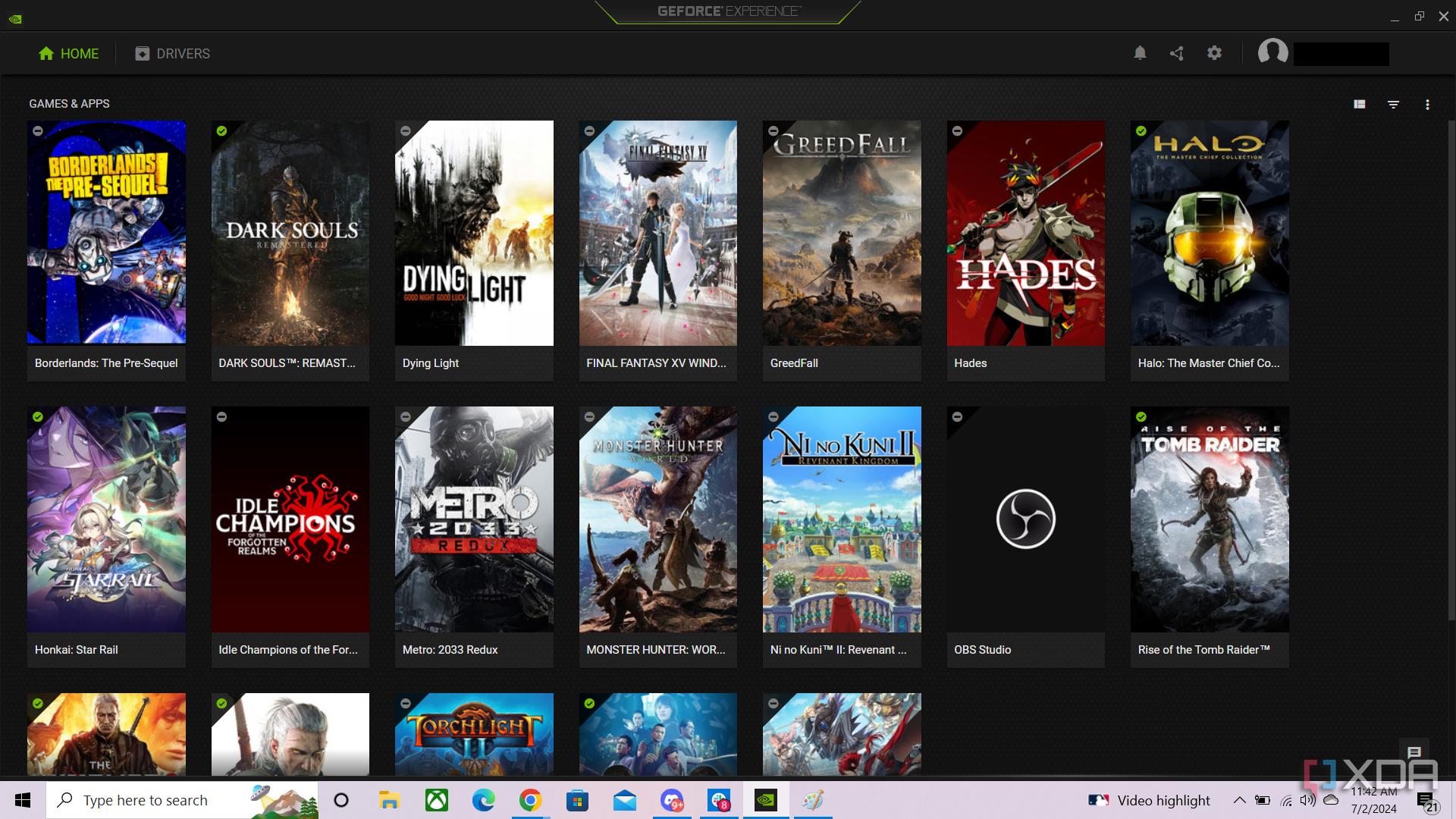Open Rise of the Tomb Raider cover
The width and height of the screenshot is (1456, 819).
click(x=1210, y=519)
